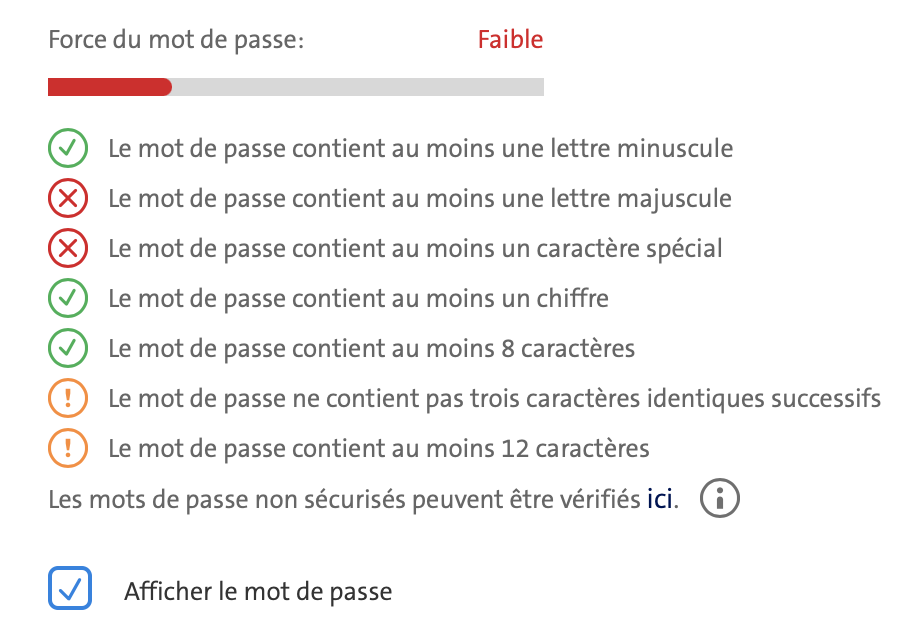
Task: Open the info icon next to 'ici'
Action: [719, 497]
